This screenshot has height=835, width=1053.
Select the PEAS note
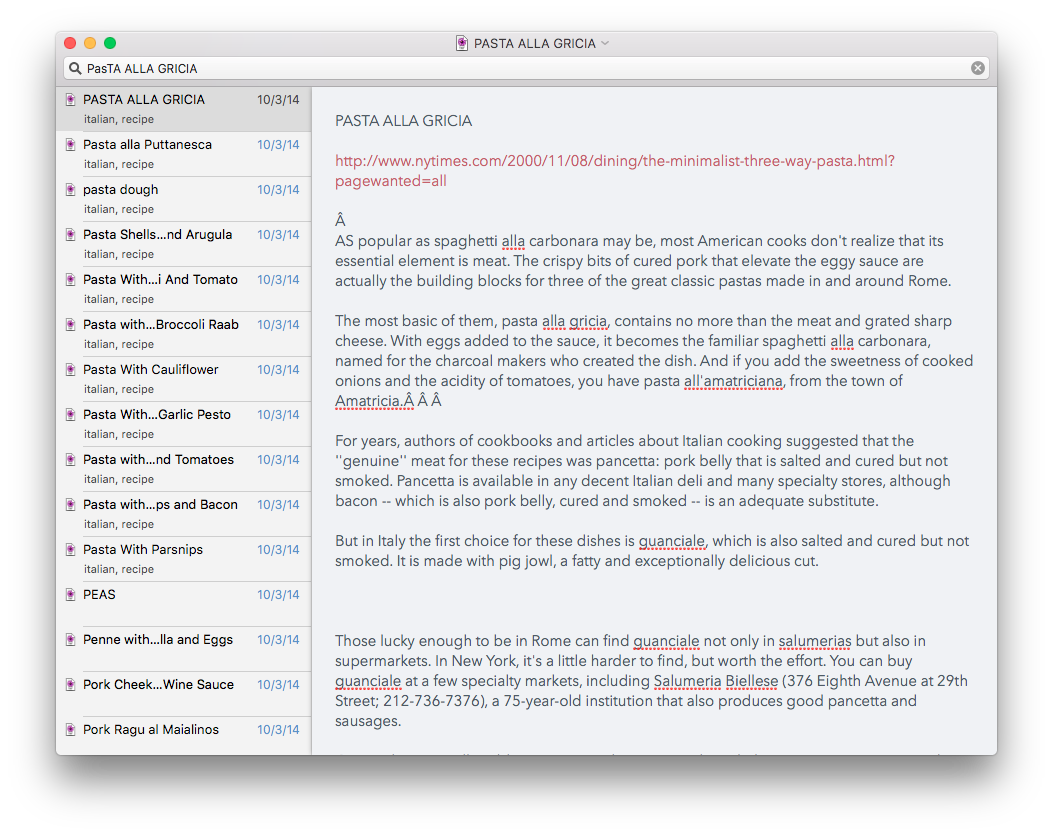(x=184, y=604)
